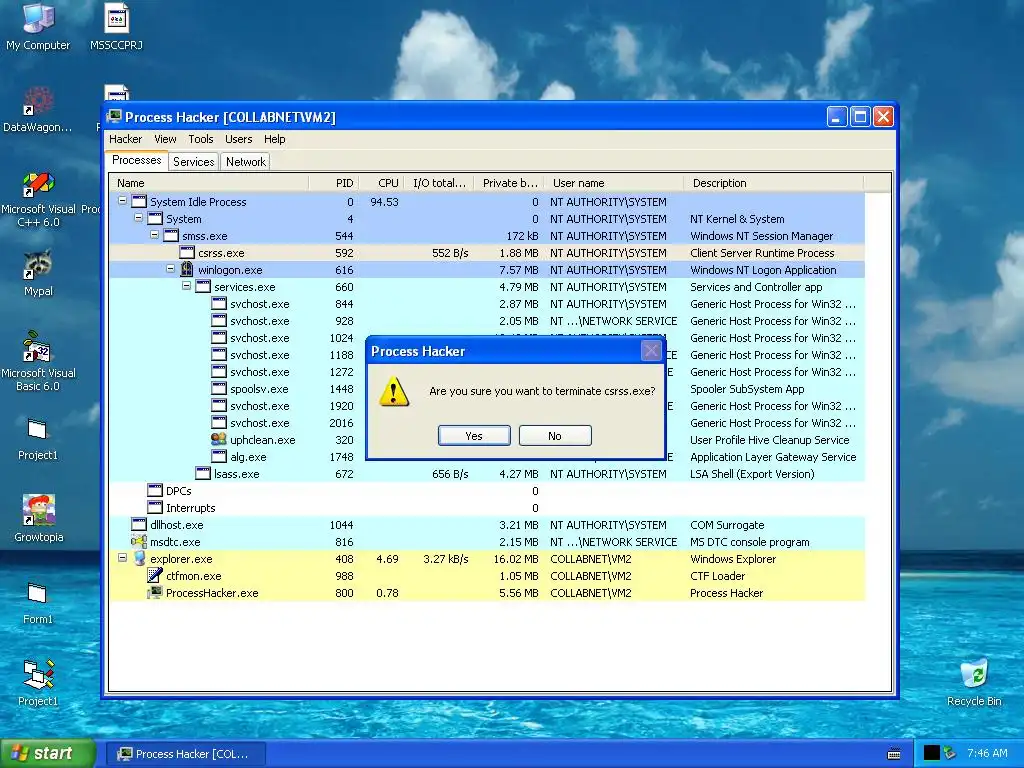
Task: Open the Form1 desktop file icon
Action: [37, 603]
